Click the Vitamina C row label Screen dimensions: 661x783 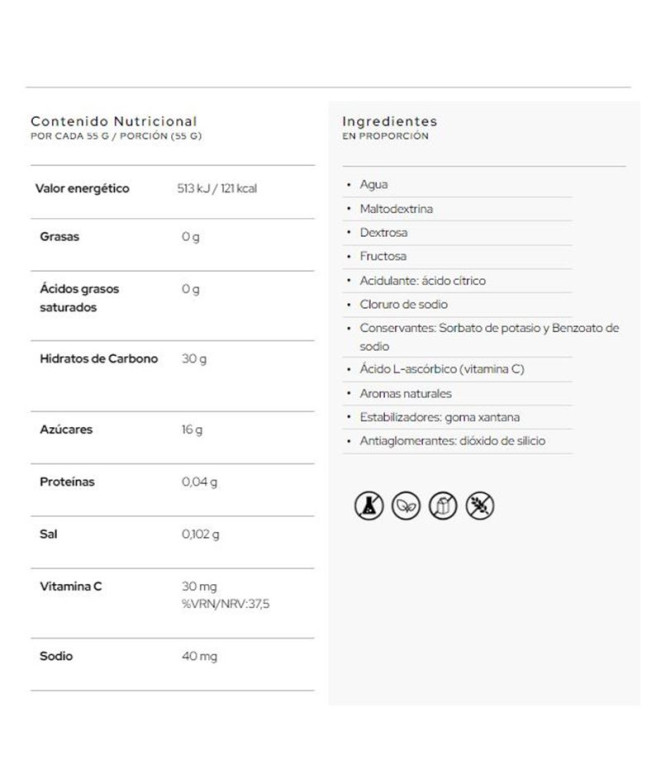(70, 586)
